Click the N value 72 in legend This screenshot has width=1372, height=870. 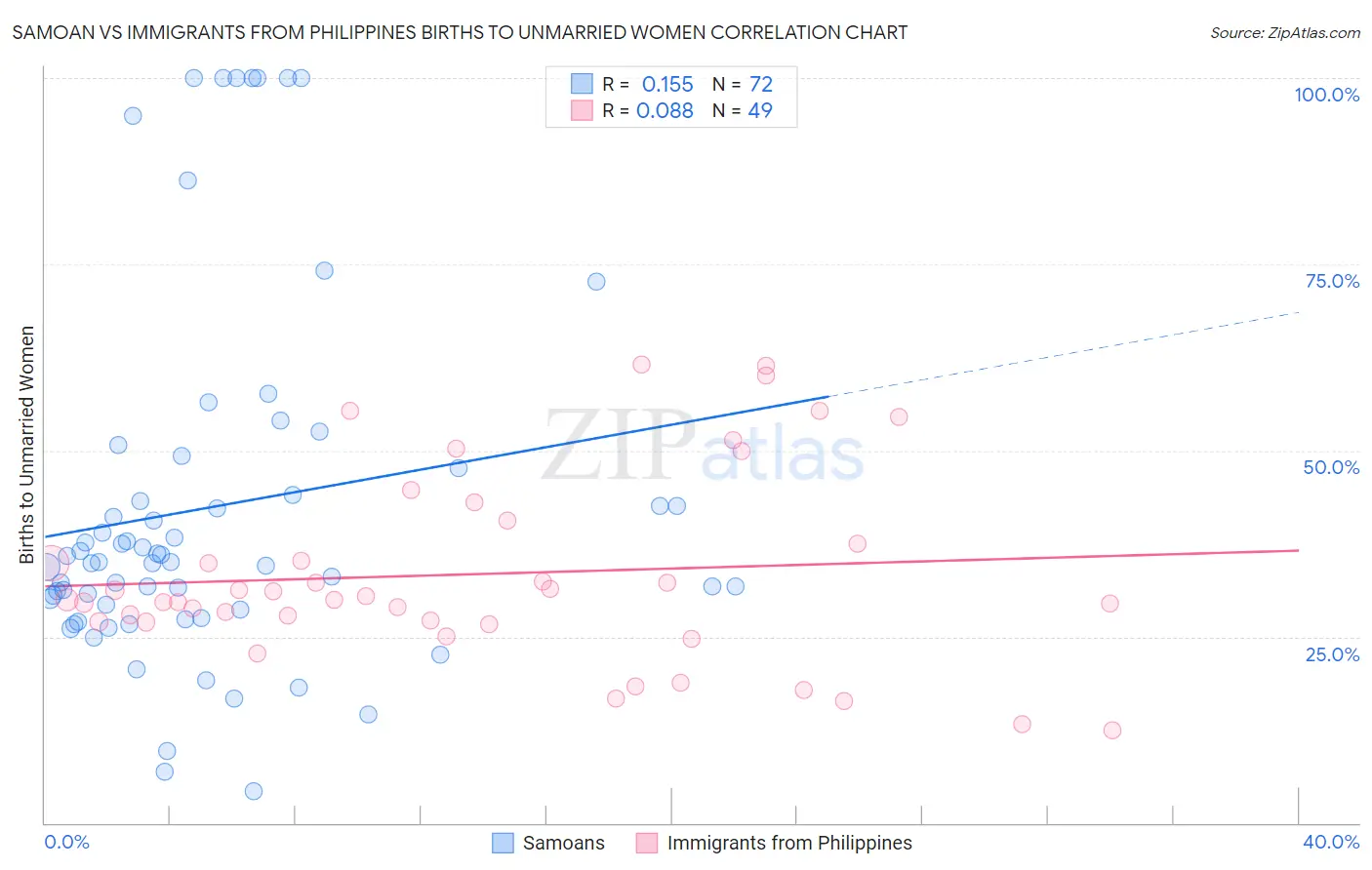click(760, 84)
